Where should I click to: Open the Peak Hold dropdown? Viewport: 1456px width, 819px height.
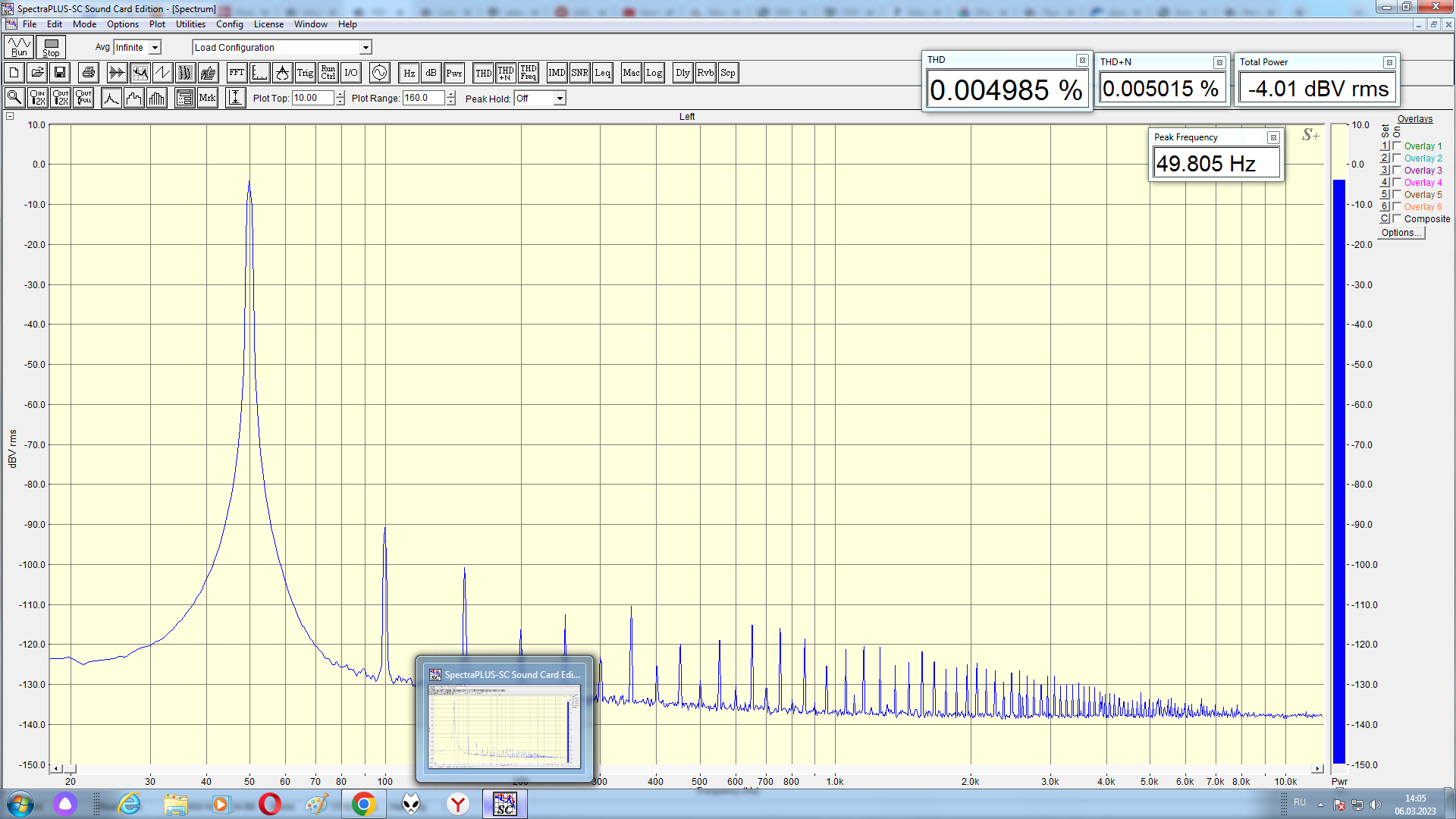tap(559, 99)
